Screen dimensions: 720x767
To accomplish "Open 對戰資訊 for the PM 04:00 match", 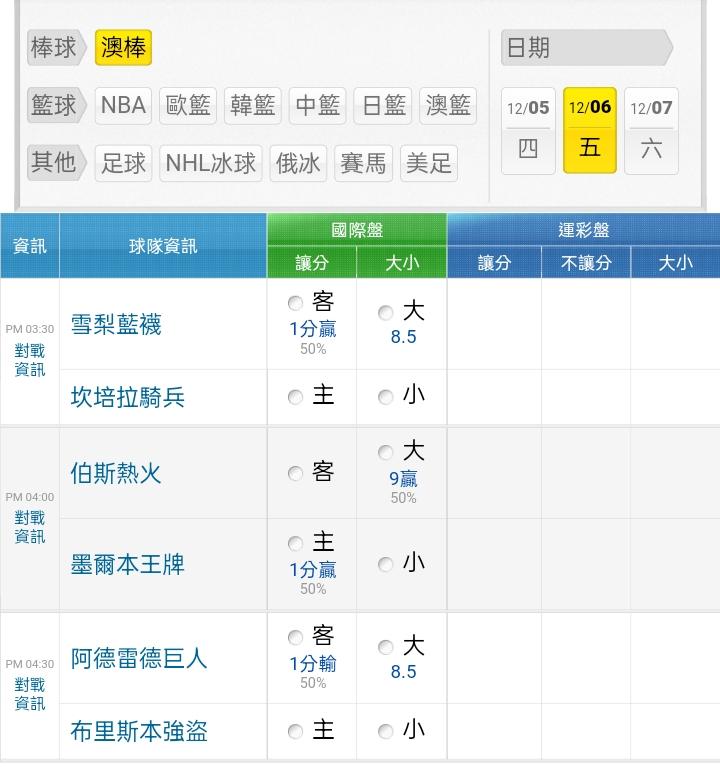I will tap(30, 527).
